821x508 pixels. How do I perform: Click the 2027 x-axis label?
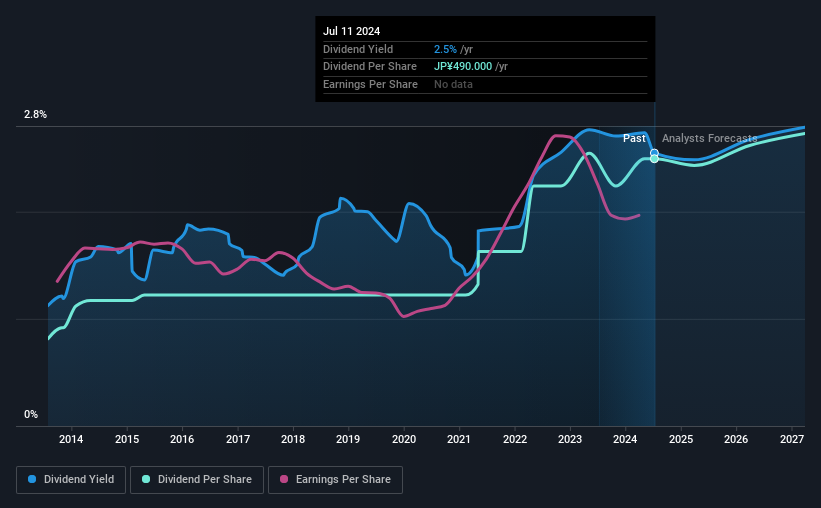coord(792,439)
